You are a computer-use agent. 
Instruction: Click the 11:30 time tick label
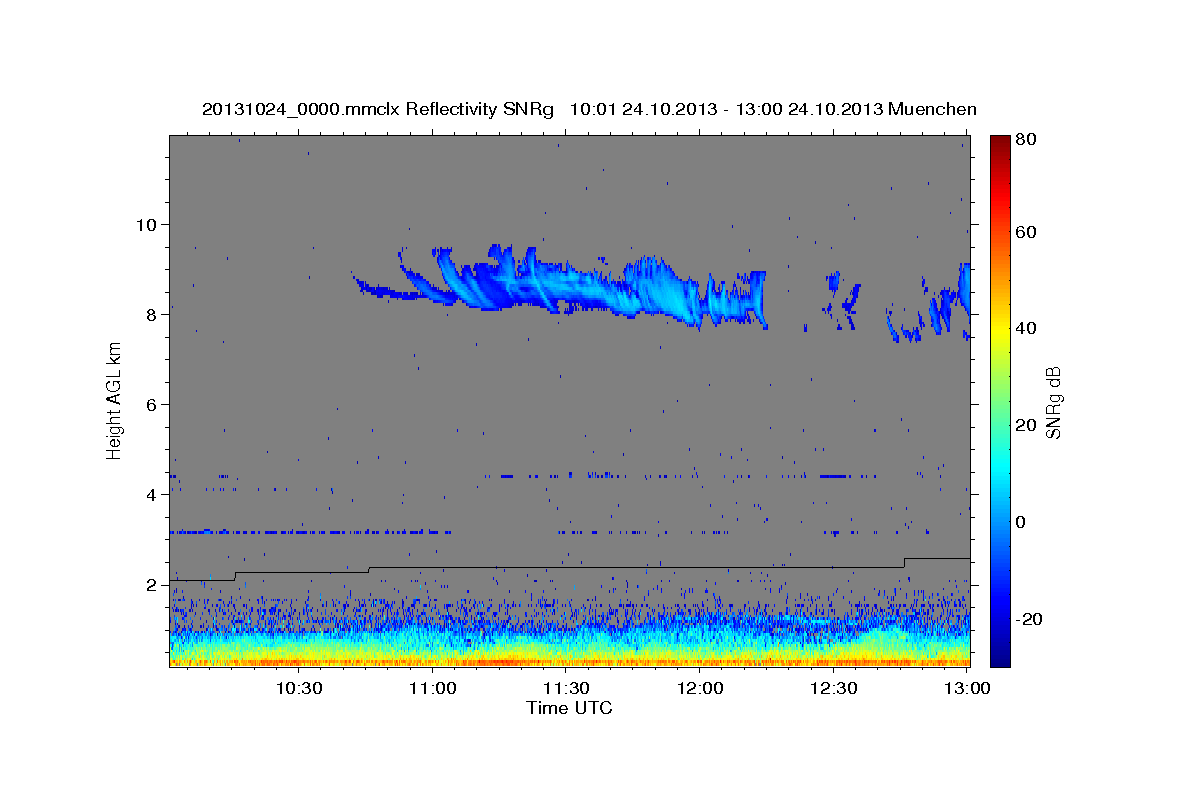(566, 689)
